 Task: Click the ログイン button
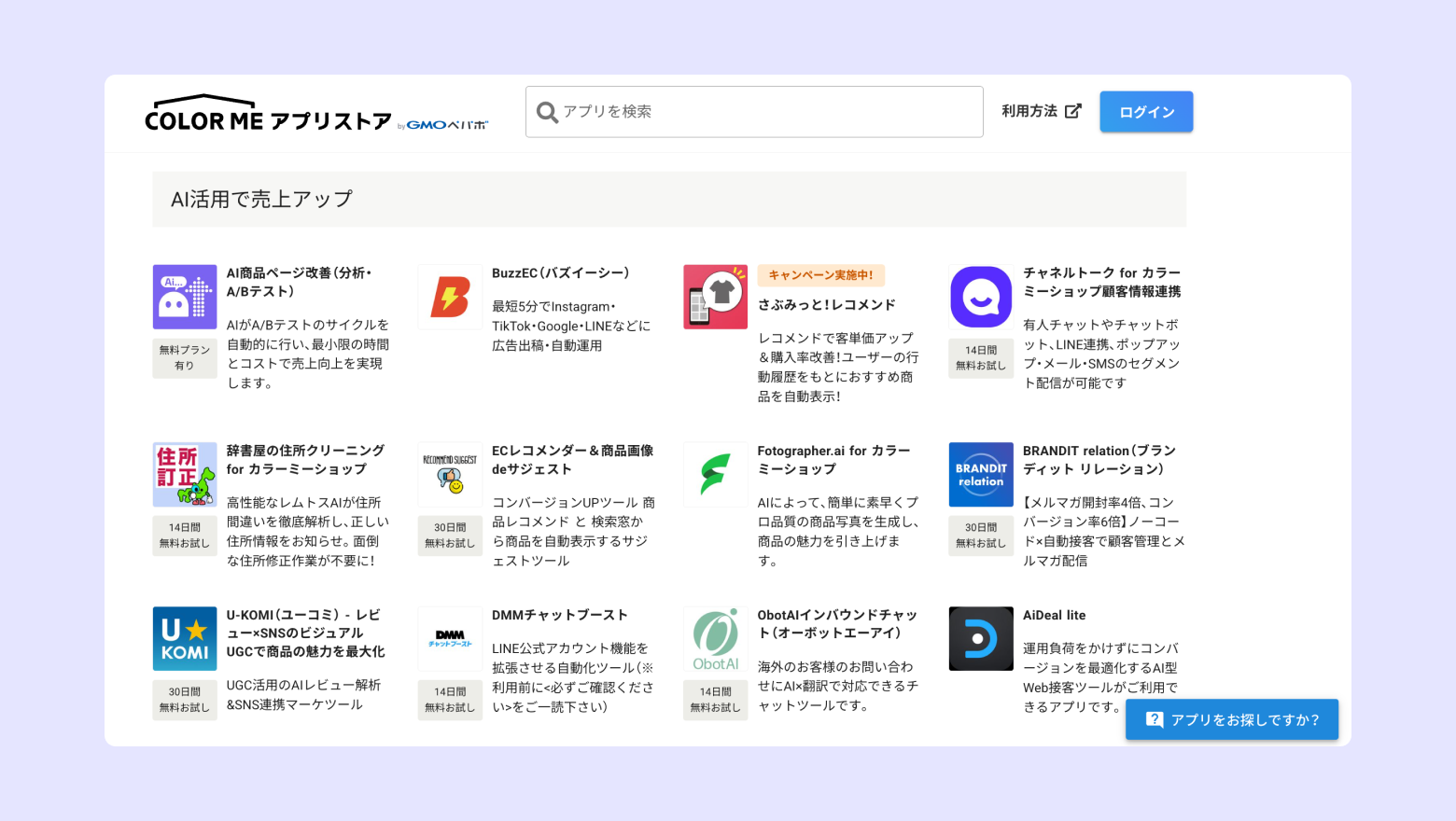1146,112
